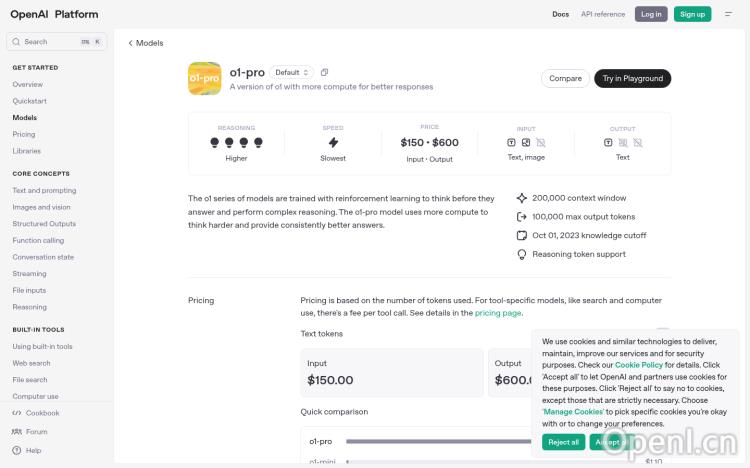Viewport: 750px width, 468px height.
Task: Go back via the Models chevron
Action: pyautogui.click(x=130, y=43)
